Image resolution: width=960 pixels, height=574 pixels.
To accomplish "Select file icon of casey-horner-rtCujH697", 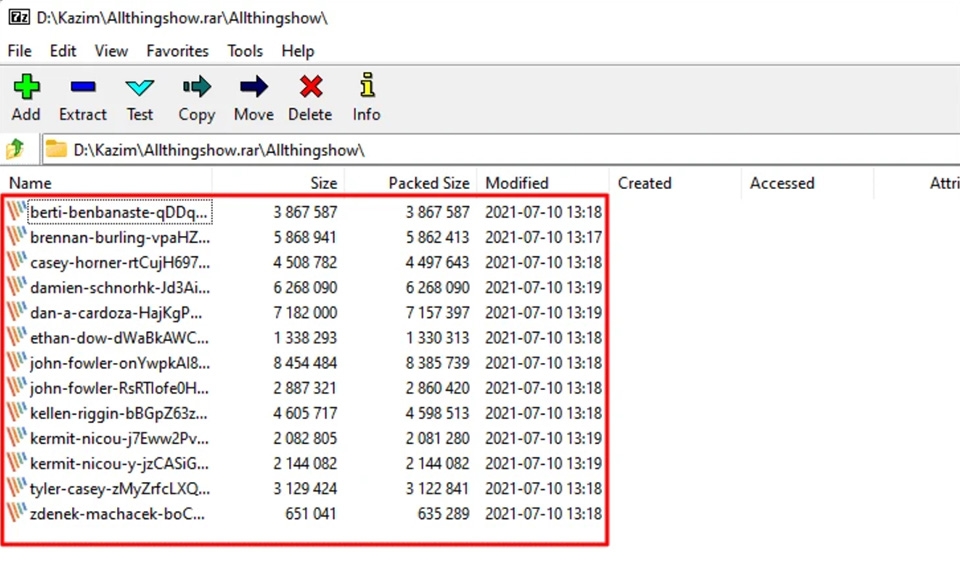I will coord(17,262).
